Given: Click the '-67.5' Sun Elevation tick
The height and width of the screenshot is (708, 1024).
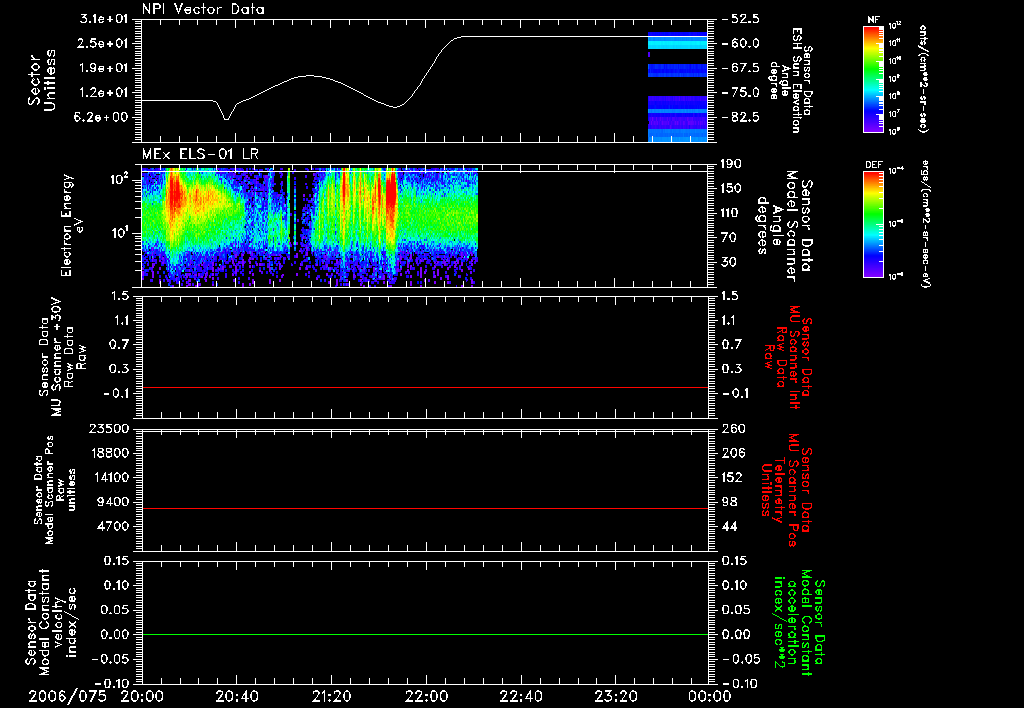Looking at the screenshot, I should coord(741,68).
